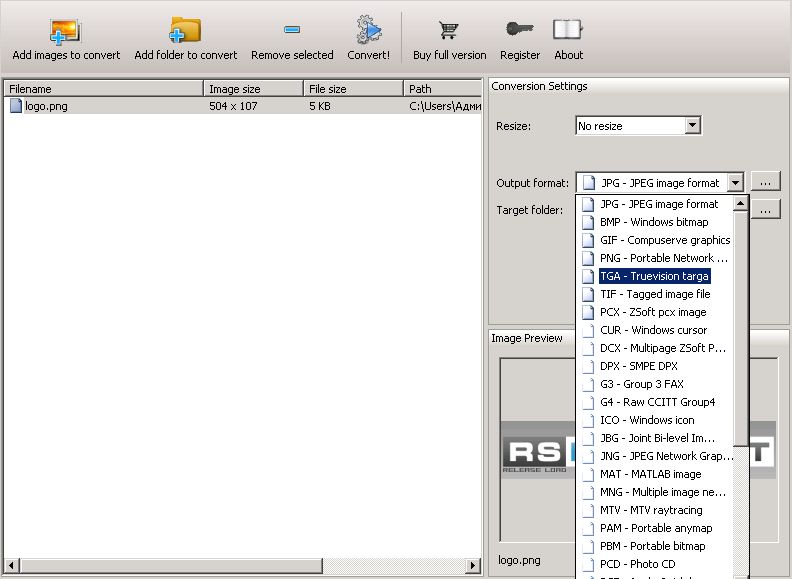Click the browse button beside Output format

click(764, 183)
